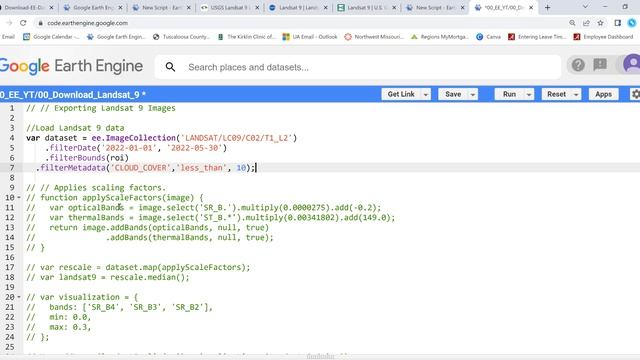The height and width of the screenshot is (360, 640).
Task: Open the browser side panel icon
Action: pos(618,23)
